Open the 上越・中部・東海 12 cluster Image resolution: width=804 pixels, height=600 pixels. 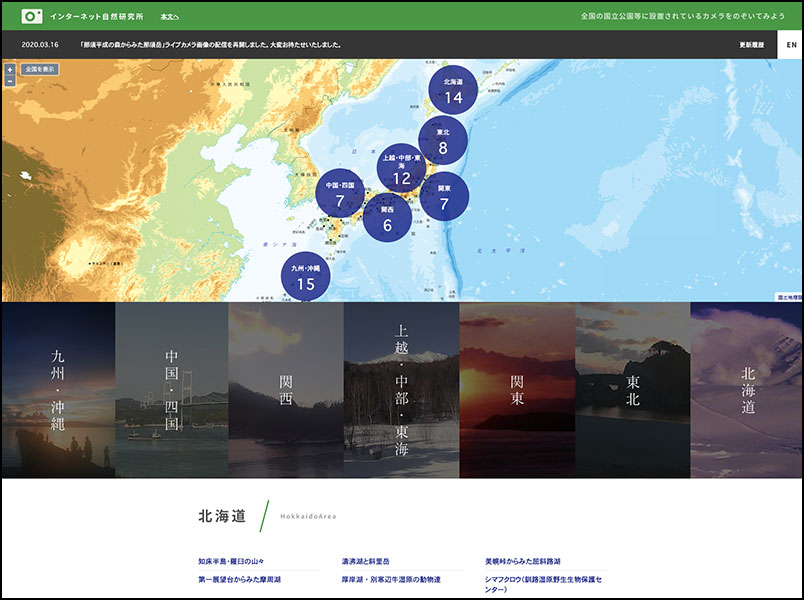pos(402,168)
